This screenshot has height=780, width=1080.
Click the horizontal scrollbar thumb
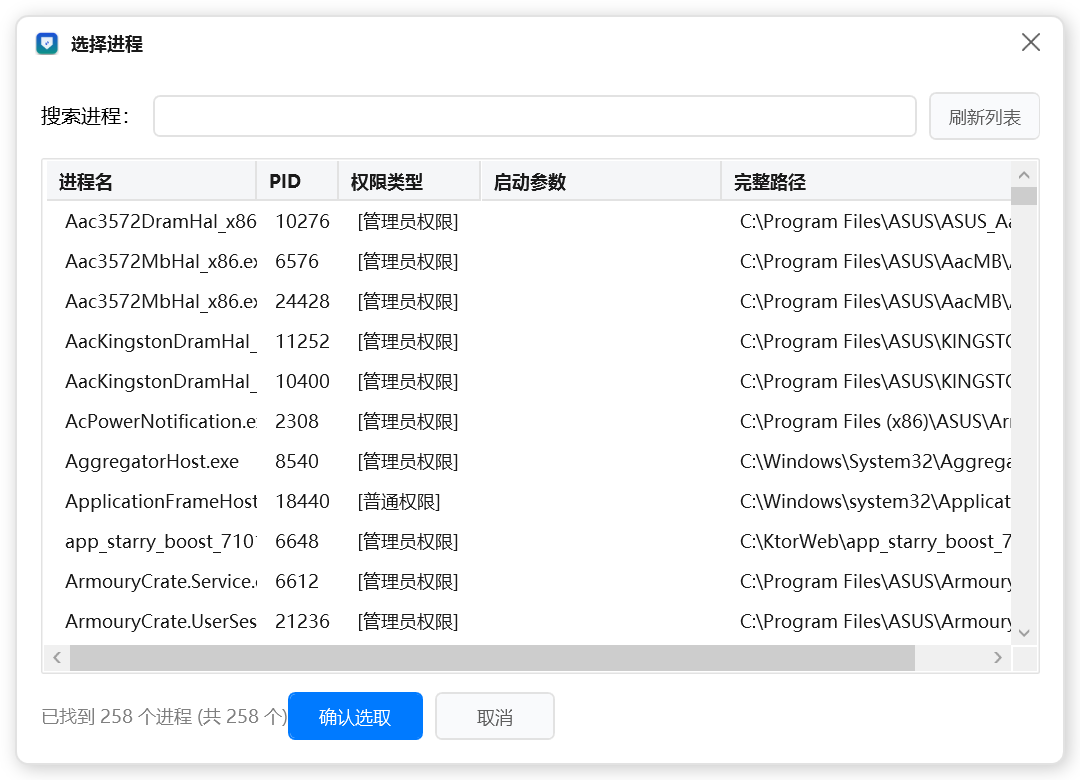pyautogui.click(x=492, y=657)
